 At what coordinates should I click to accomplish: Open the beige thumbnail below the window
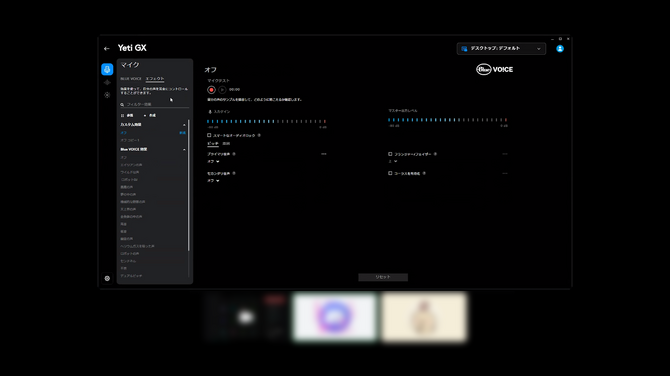pos(424,317)
